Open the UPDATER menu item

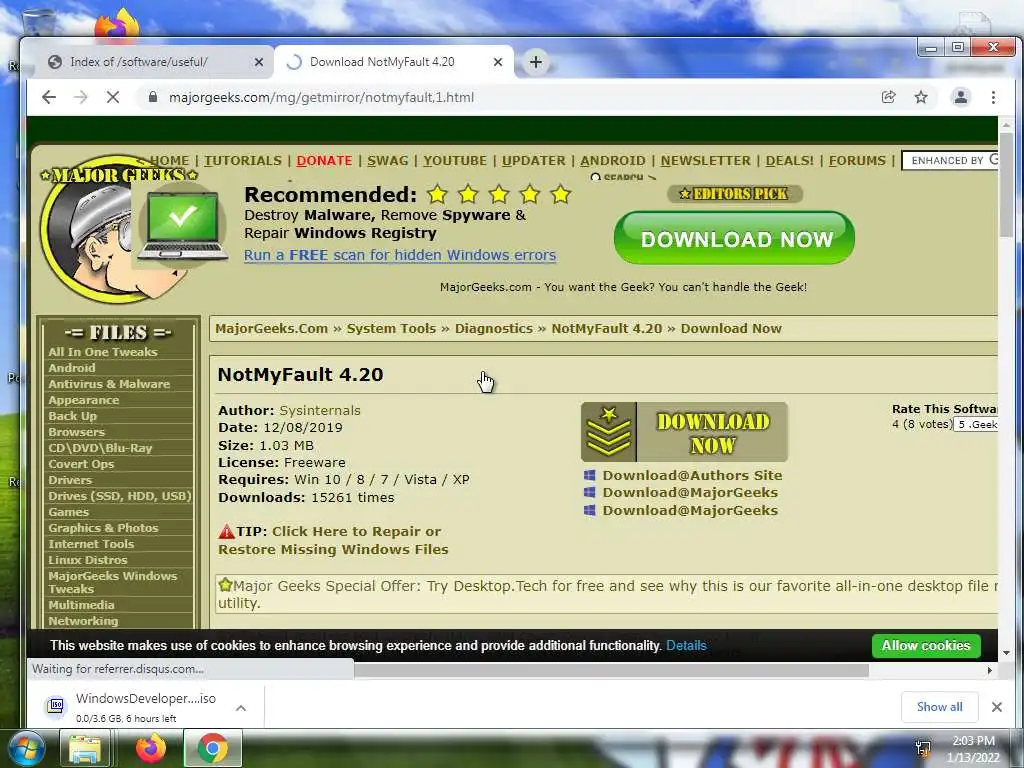(x=534, y=161)
